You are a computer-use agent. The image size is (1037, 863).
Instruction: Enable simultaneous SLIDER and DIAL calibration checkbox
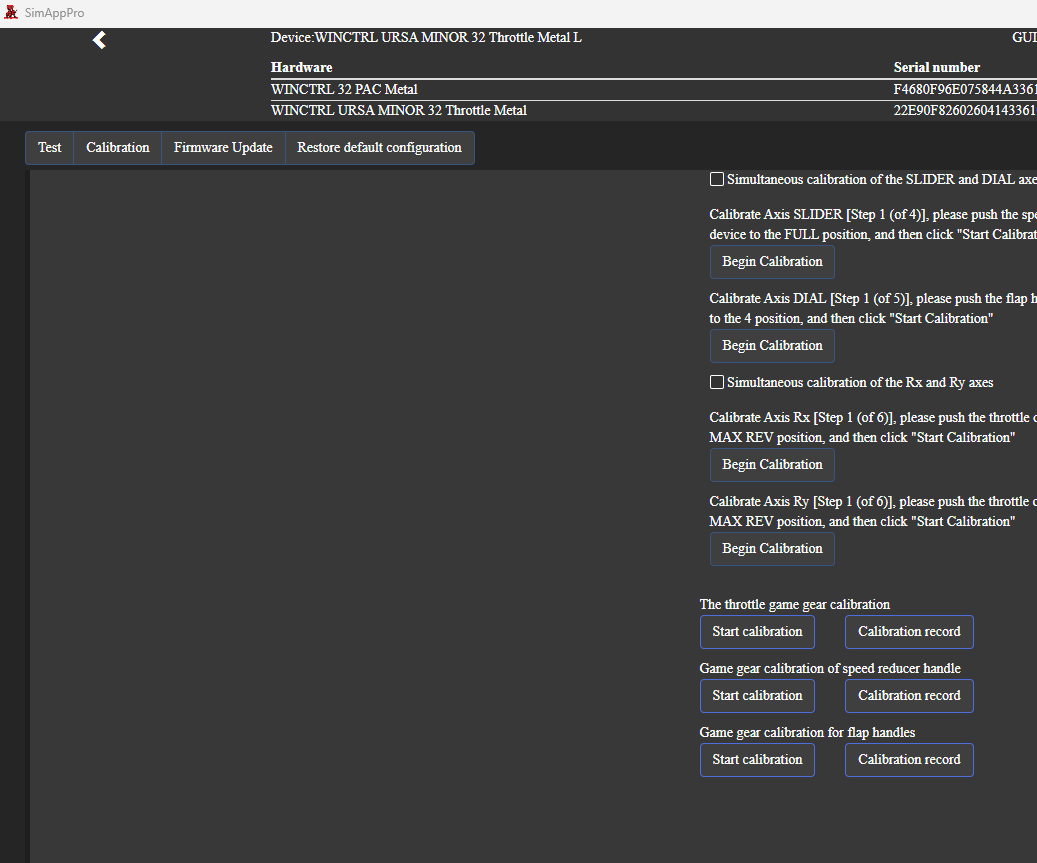coord(717,179)
